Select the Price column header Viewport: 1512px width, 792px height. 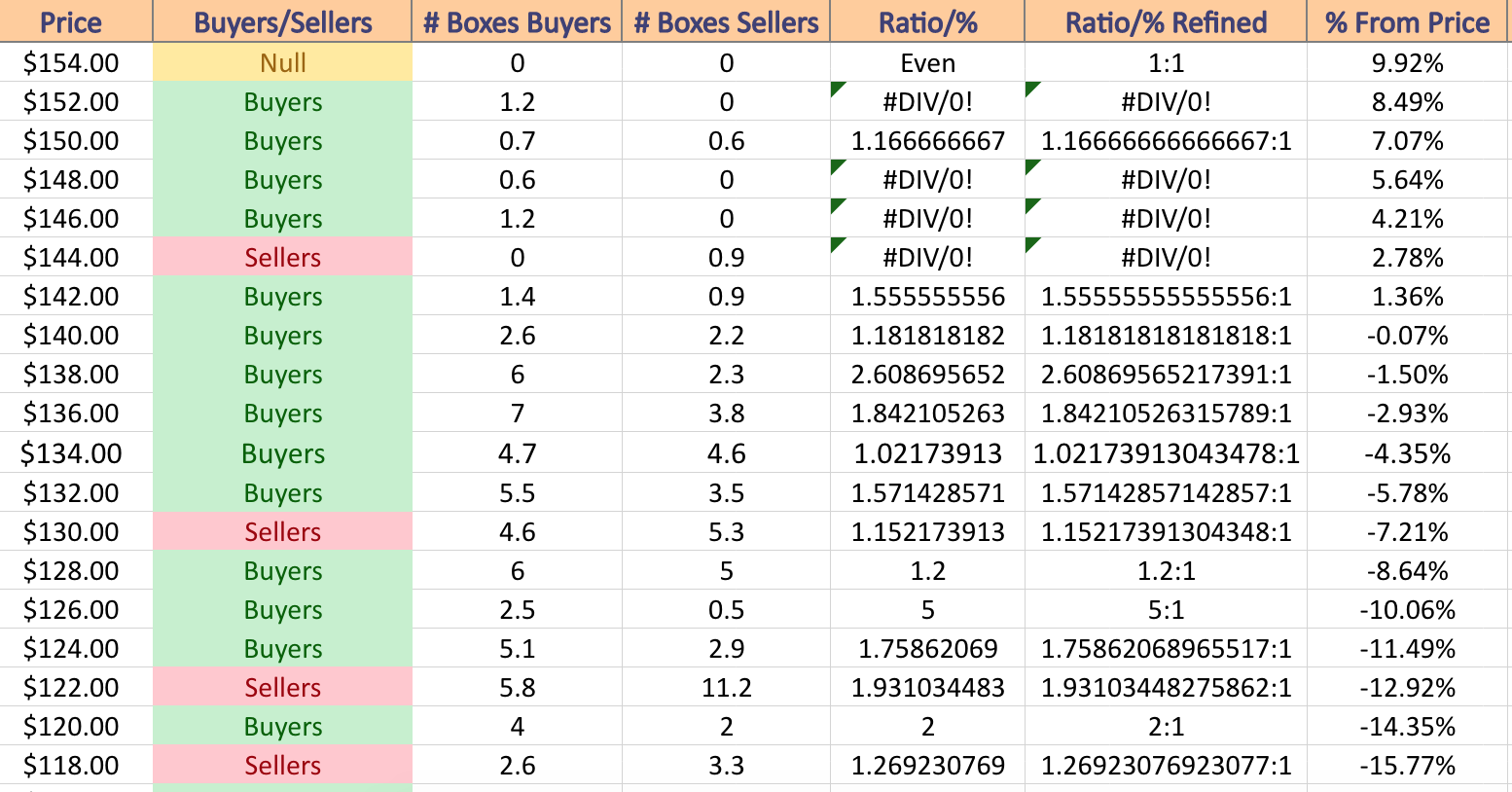pyautogui.click(x=76, y=20)
